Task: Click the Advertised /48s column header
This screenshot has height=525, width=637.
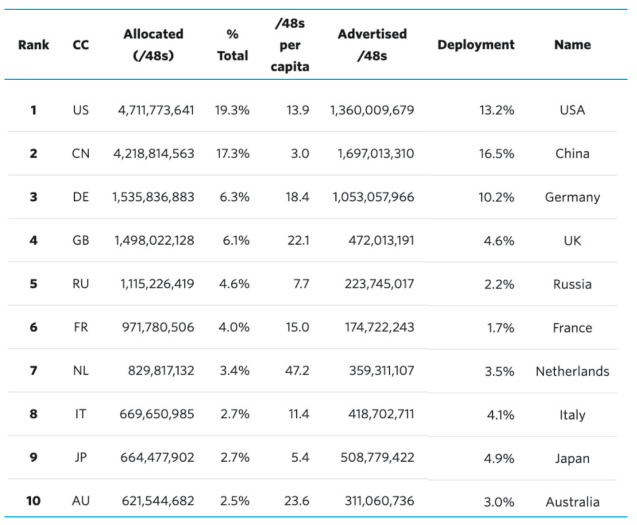Action: pyautogui.click(x=372, y=45)
